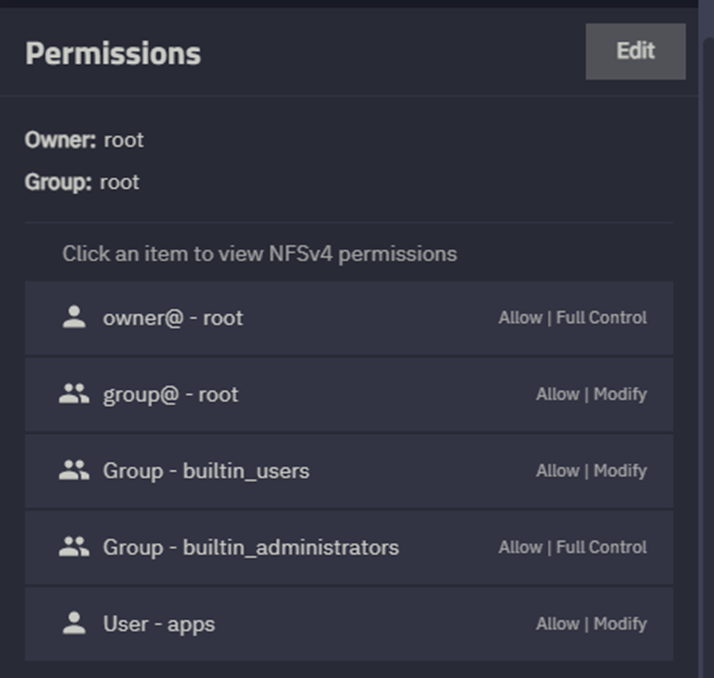The height and width of the screenshot is (678, 714).
Task: Expand the group@ - root ACL entry
Action: click(x=349, y=394)
